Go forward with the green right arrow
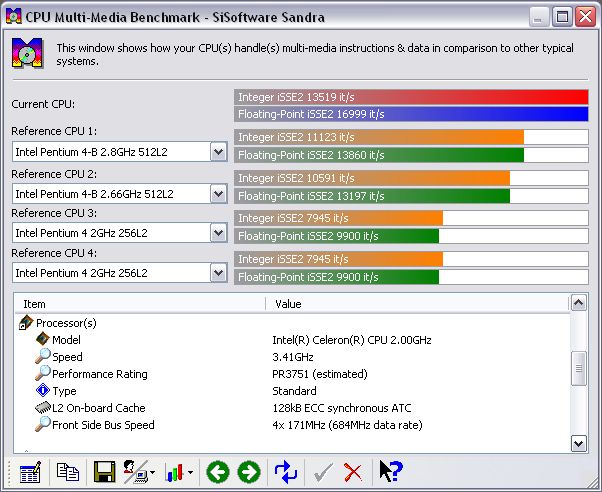This screenshot has width=602, height=492. coord(249,472)
